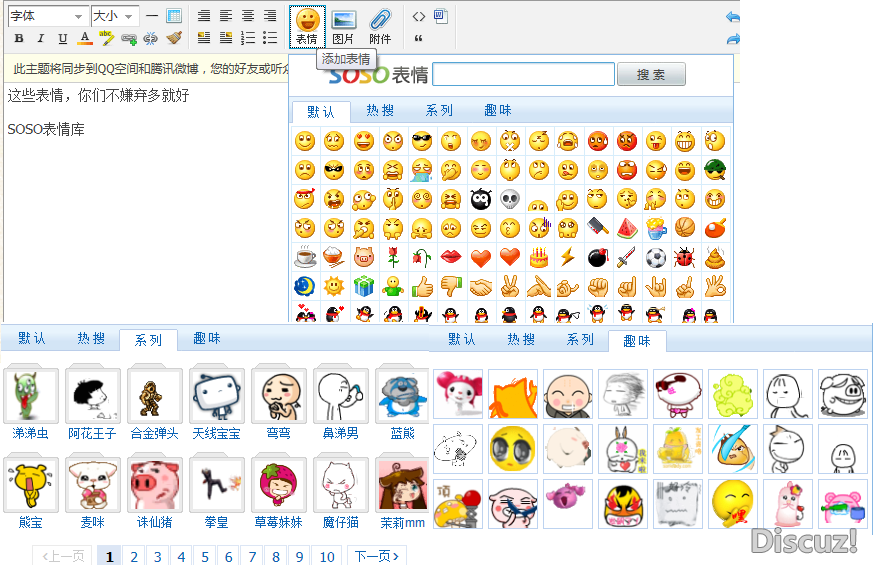874x565 pixels.
Task: Click the 草莓妹妹 series label
Action: [x=279, y=522]
